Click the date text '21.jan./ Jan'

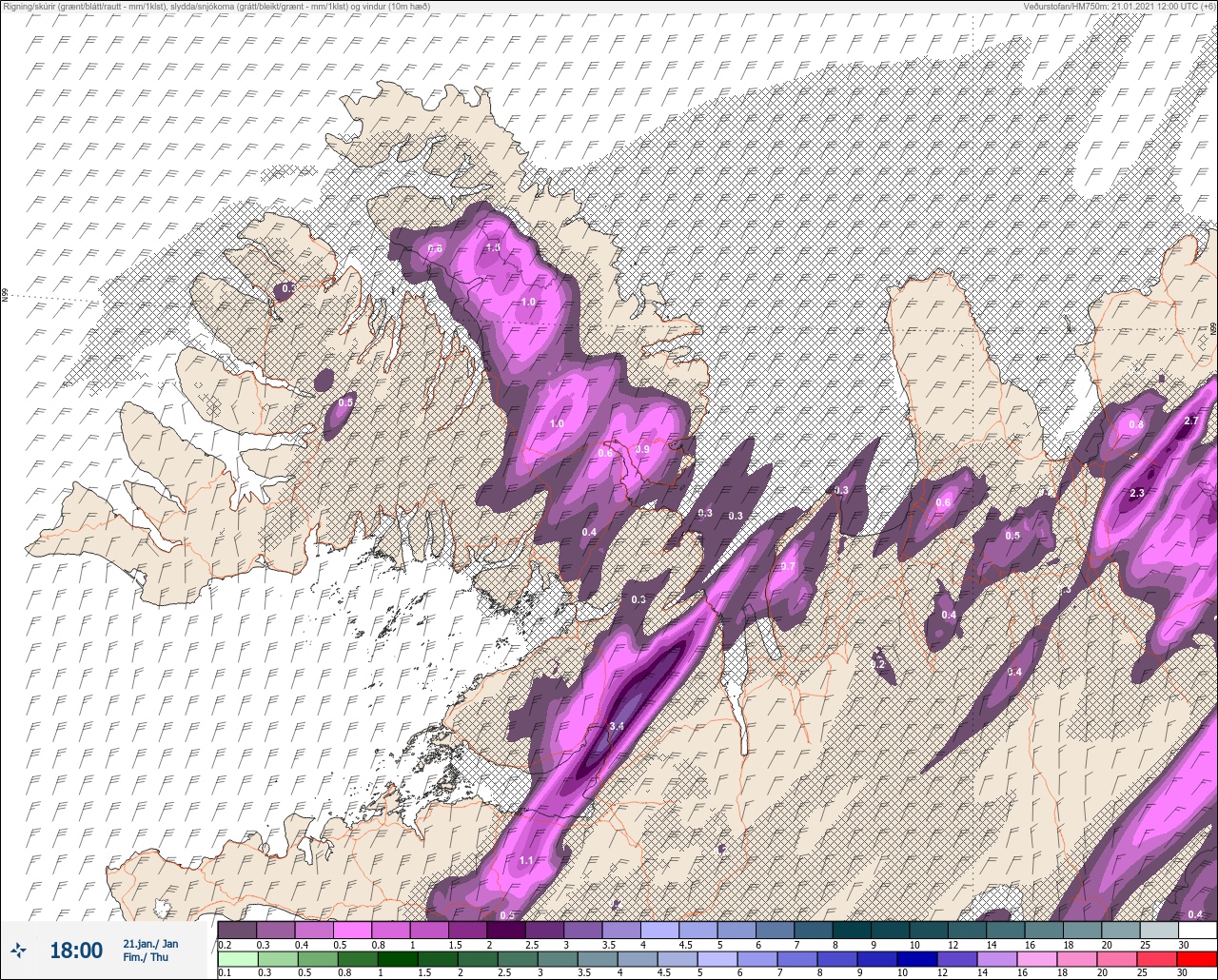(x=150, y=943)
